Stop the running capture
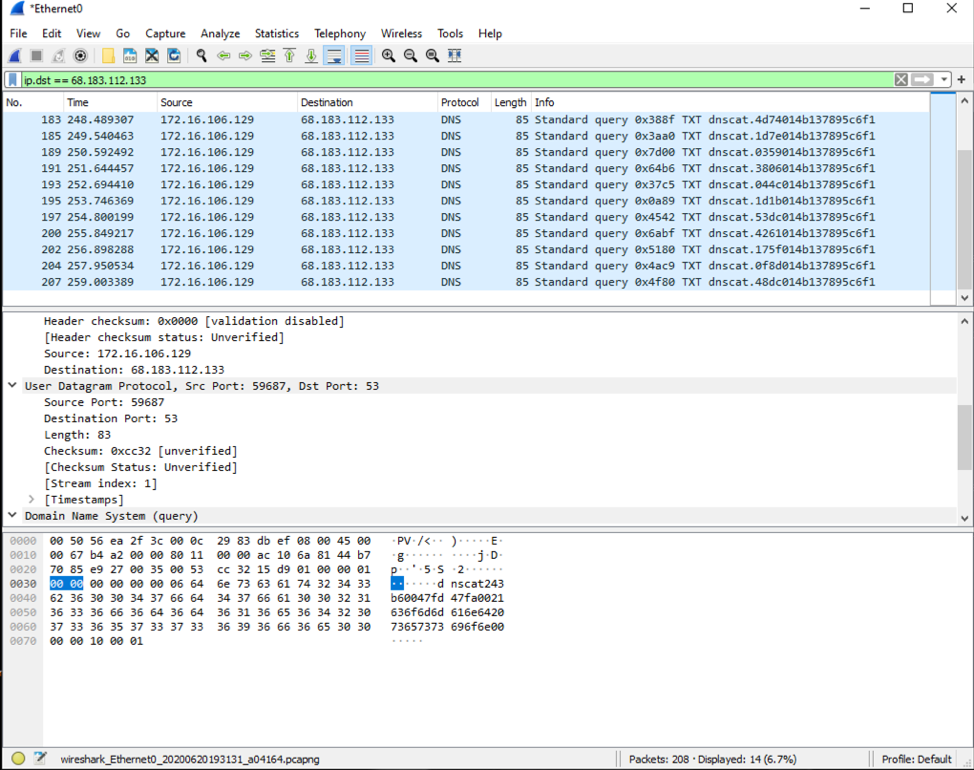974x770 pixels. pos(37,56)
